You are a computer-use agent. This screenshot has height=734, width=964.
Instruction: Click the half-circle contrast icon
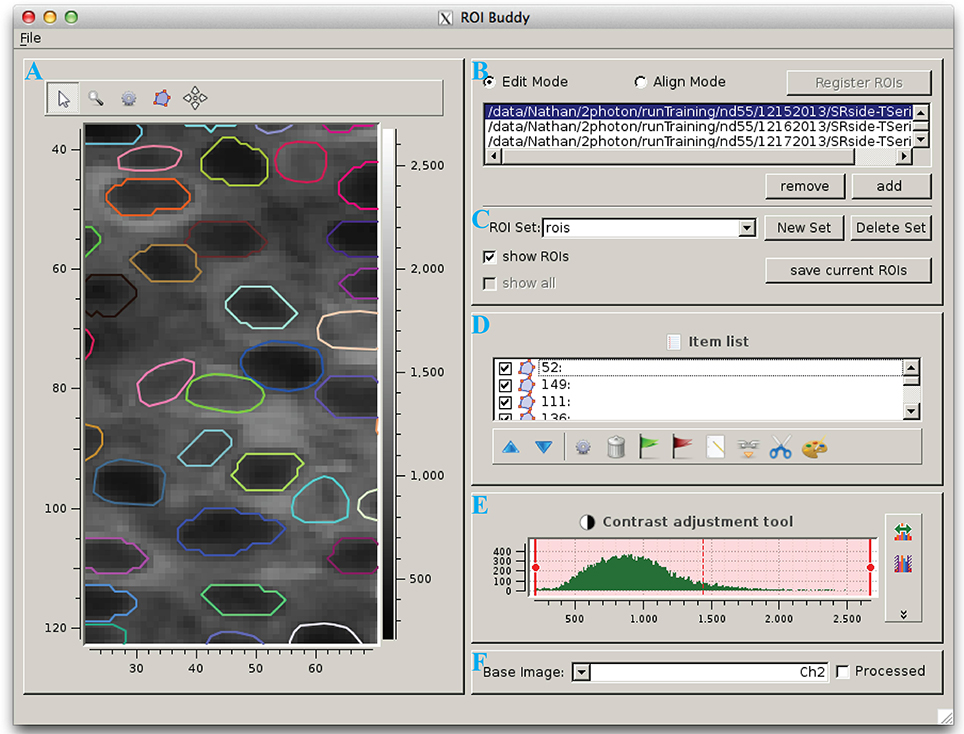pyautogui.click(x=587, y=522)
